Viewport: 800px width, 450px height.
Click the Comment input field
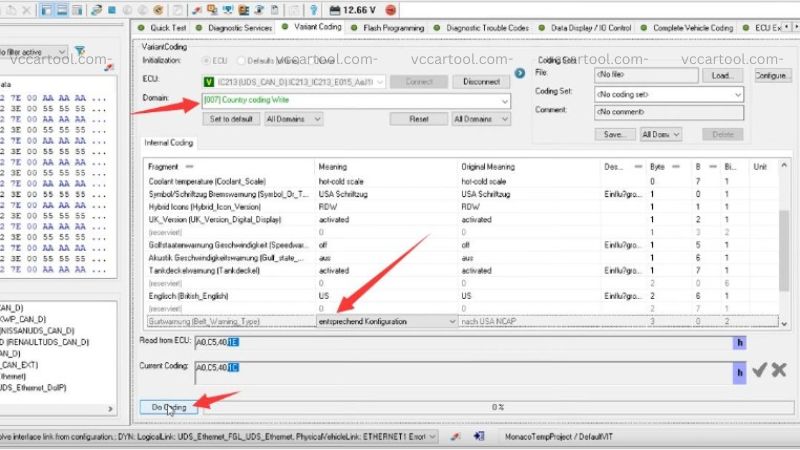669,112
